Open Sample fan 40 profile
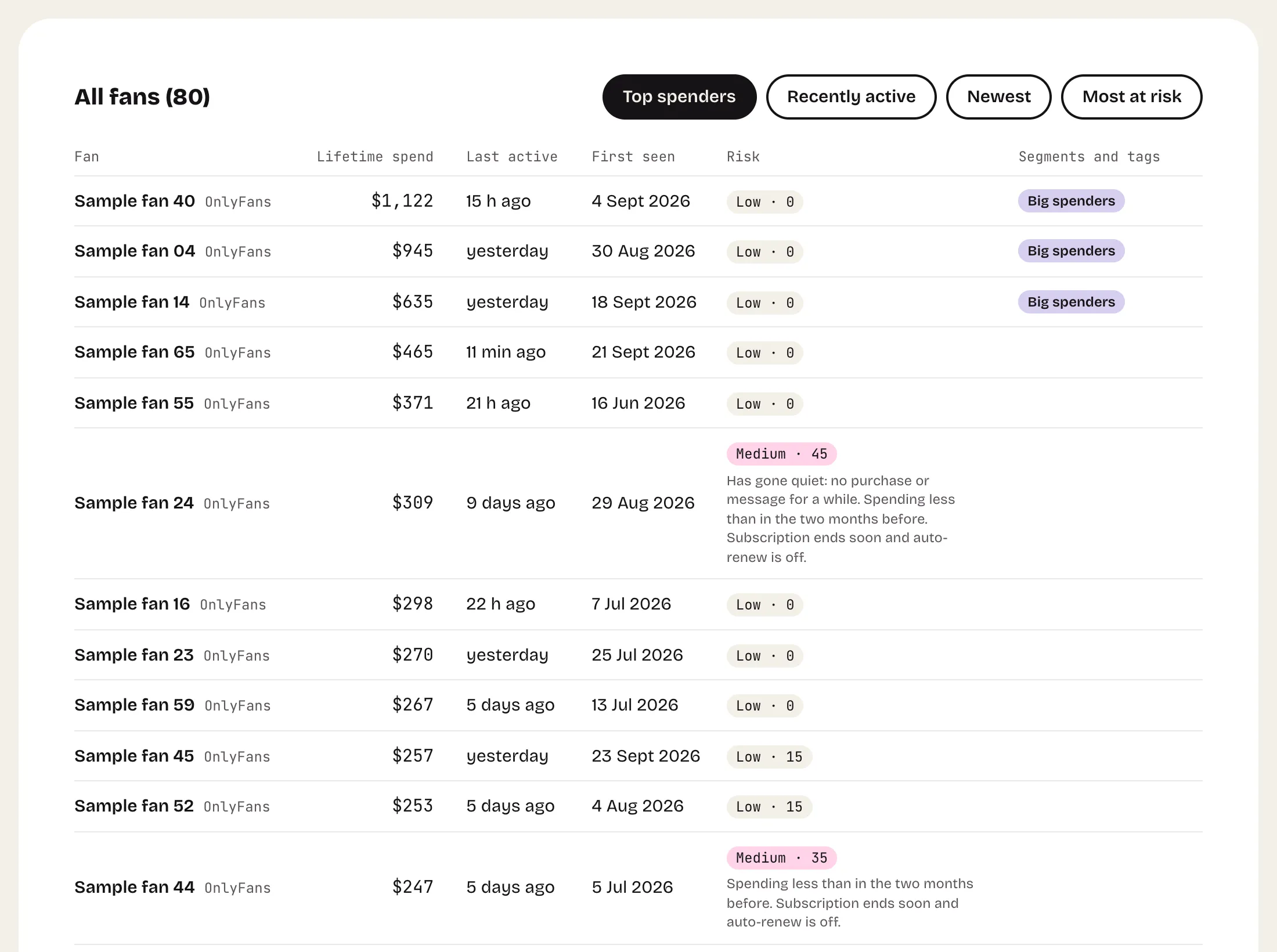Image resolution: width=1277 pixels, height=952 pixels. coord(135,201)
